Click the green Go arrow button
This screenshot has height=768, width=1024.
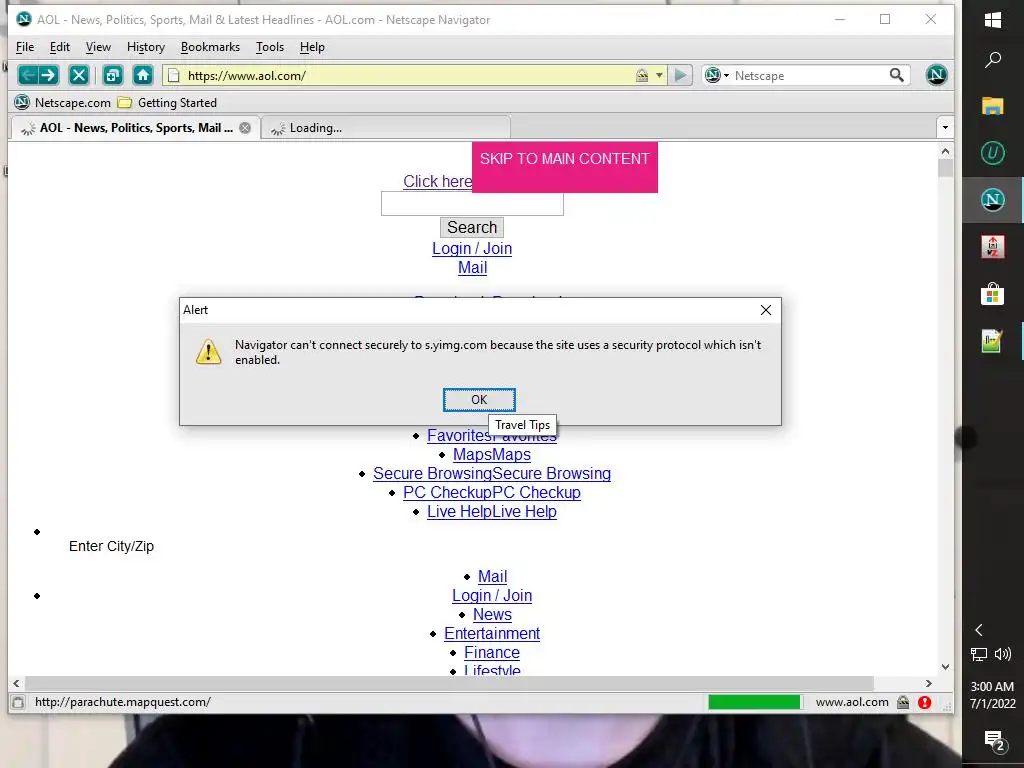680,75
